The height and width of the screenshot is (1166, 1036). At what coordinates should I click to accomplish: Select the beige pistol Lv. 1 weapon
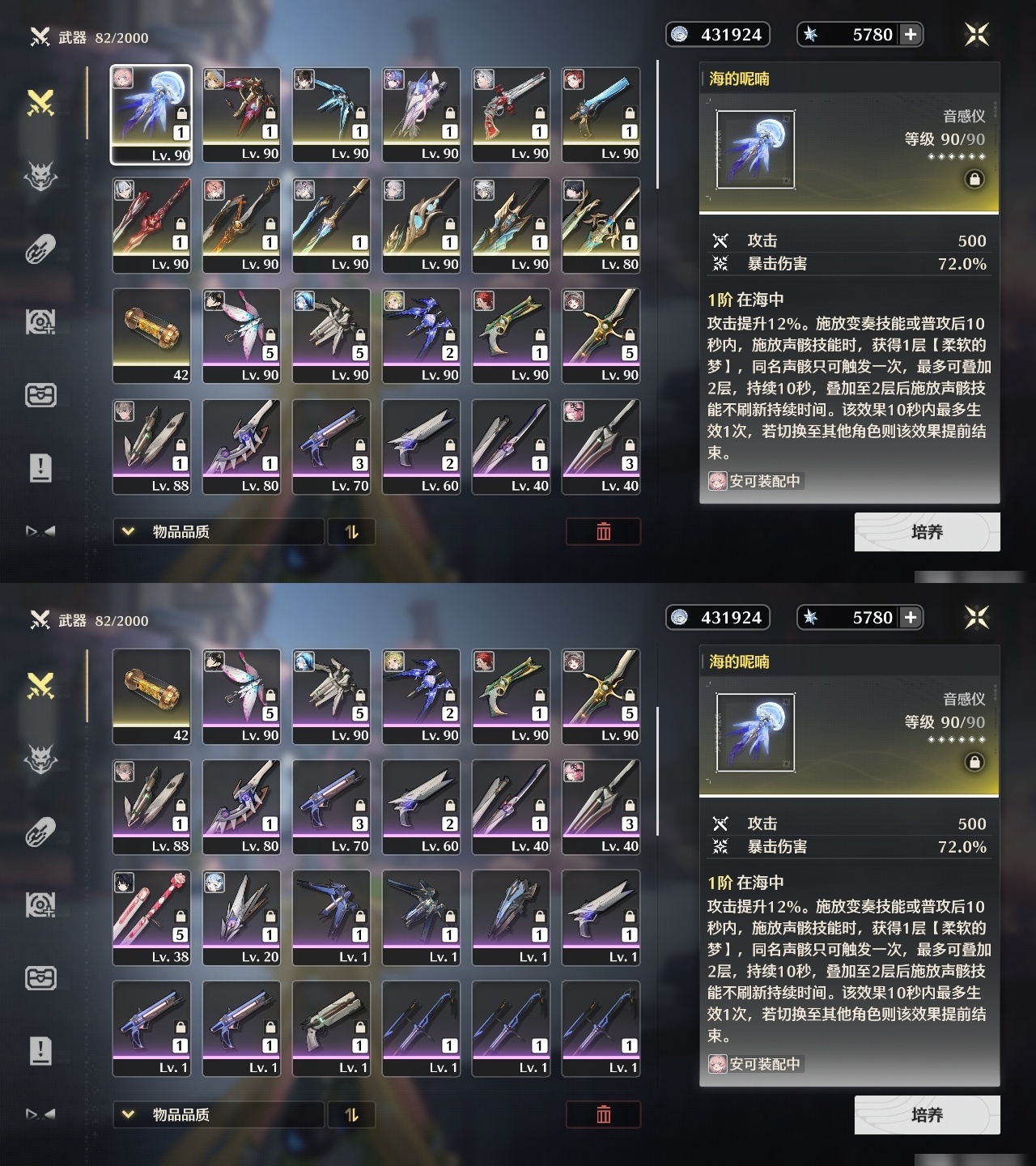pos(331,1028)
